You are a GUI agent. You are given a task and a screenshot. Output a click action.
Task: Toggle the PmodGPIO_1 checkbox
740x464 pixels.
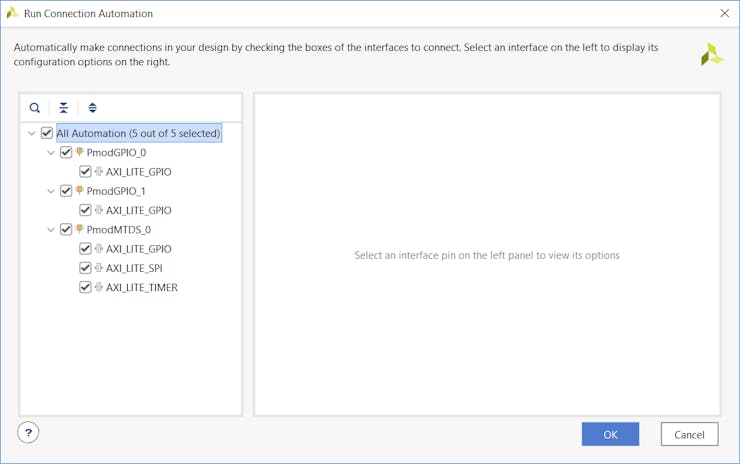coord(66,191)
